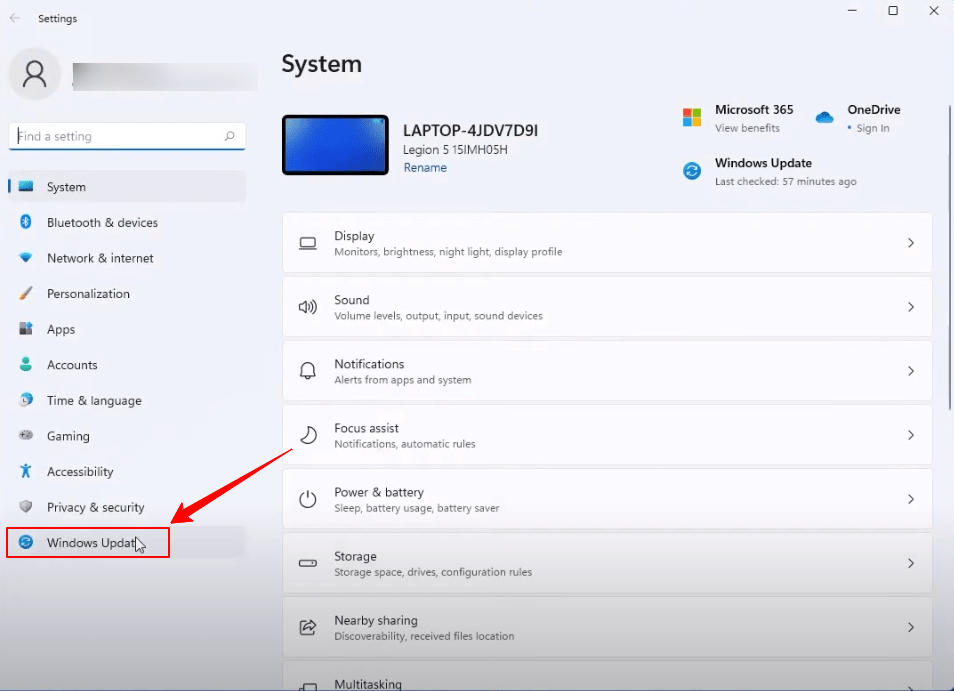Click the Privacy & security shield icon
This screenshot has width=954, height=691.
26,507
